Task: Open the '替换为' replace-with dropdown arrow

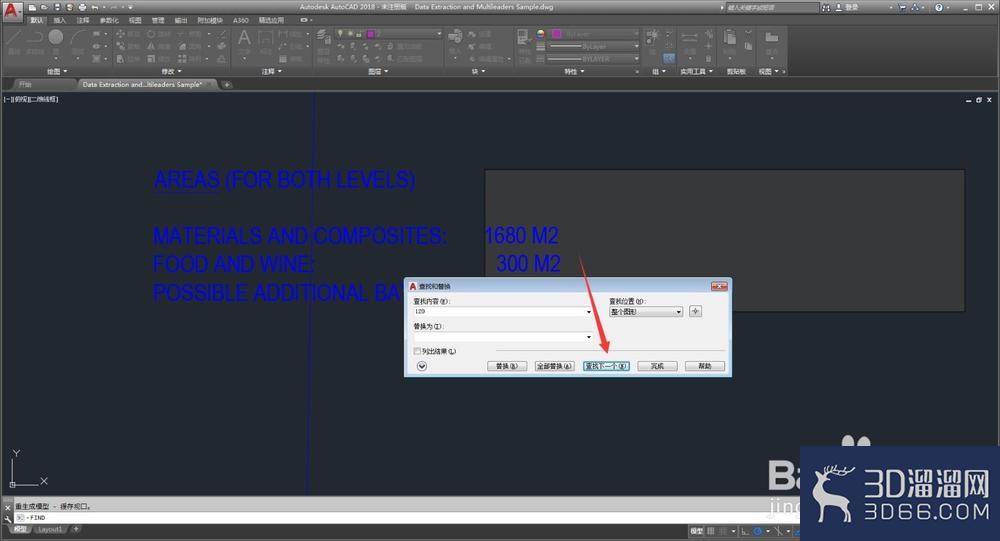Action: tap(589, 337)
